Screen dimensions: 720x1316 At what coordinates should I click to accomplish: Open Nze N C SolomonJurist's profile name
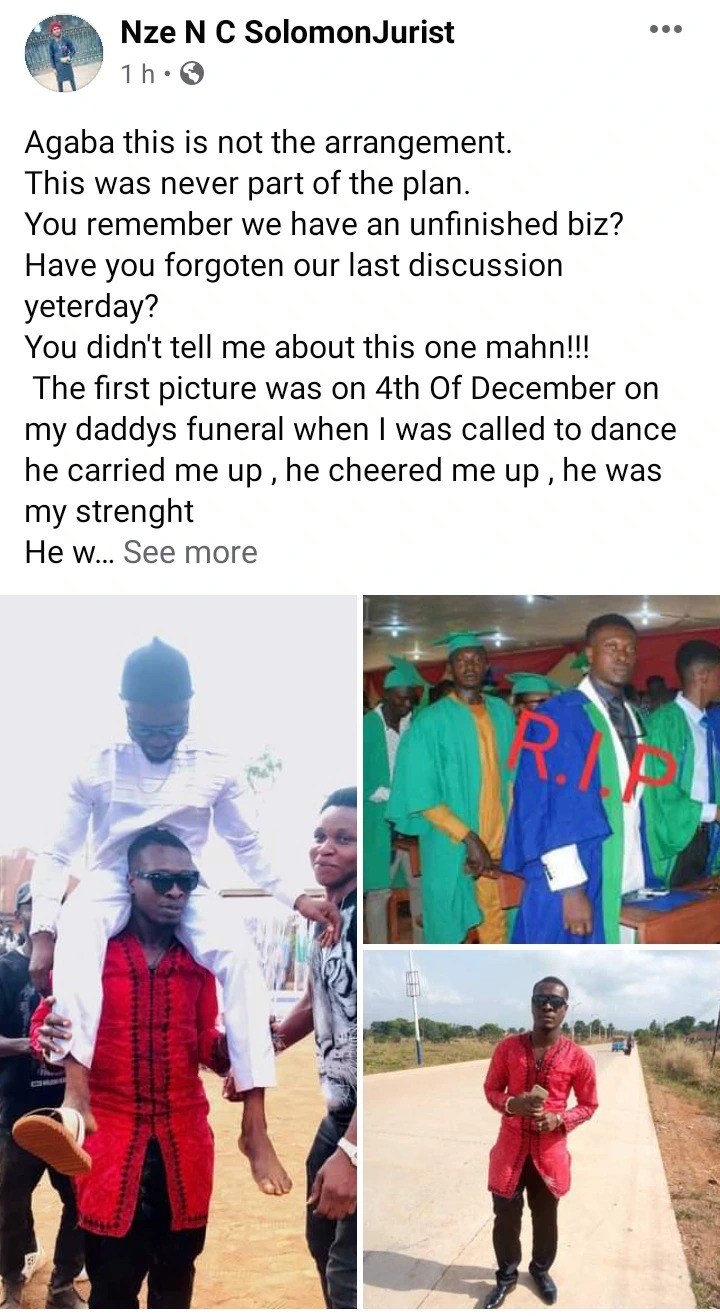(287, 32)
